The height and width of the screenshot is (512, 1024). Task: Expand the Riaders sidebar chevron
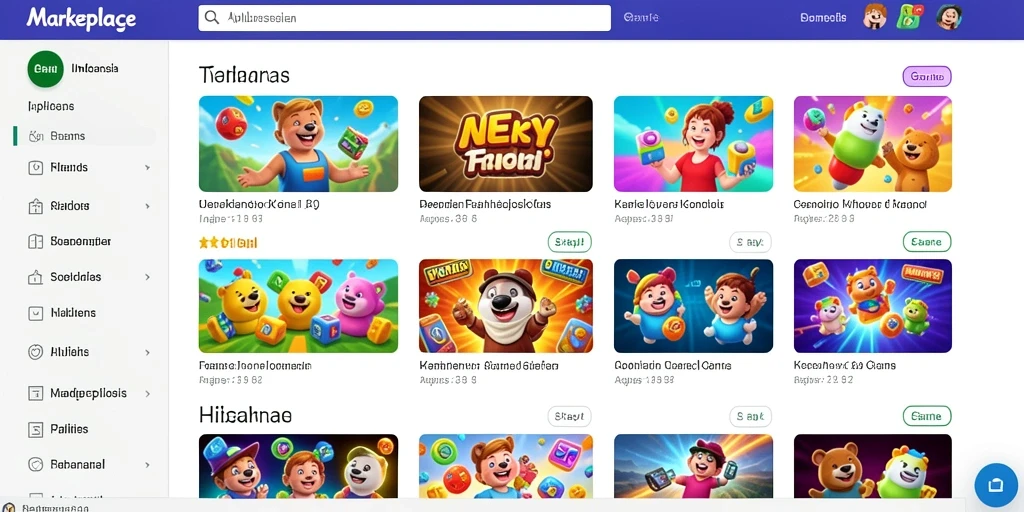click(x=148, y=206)
